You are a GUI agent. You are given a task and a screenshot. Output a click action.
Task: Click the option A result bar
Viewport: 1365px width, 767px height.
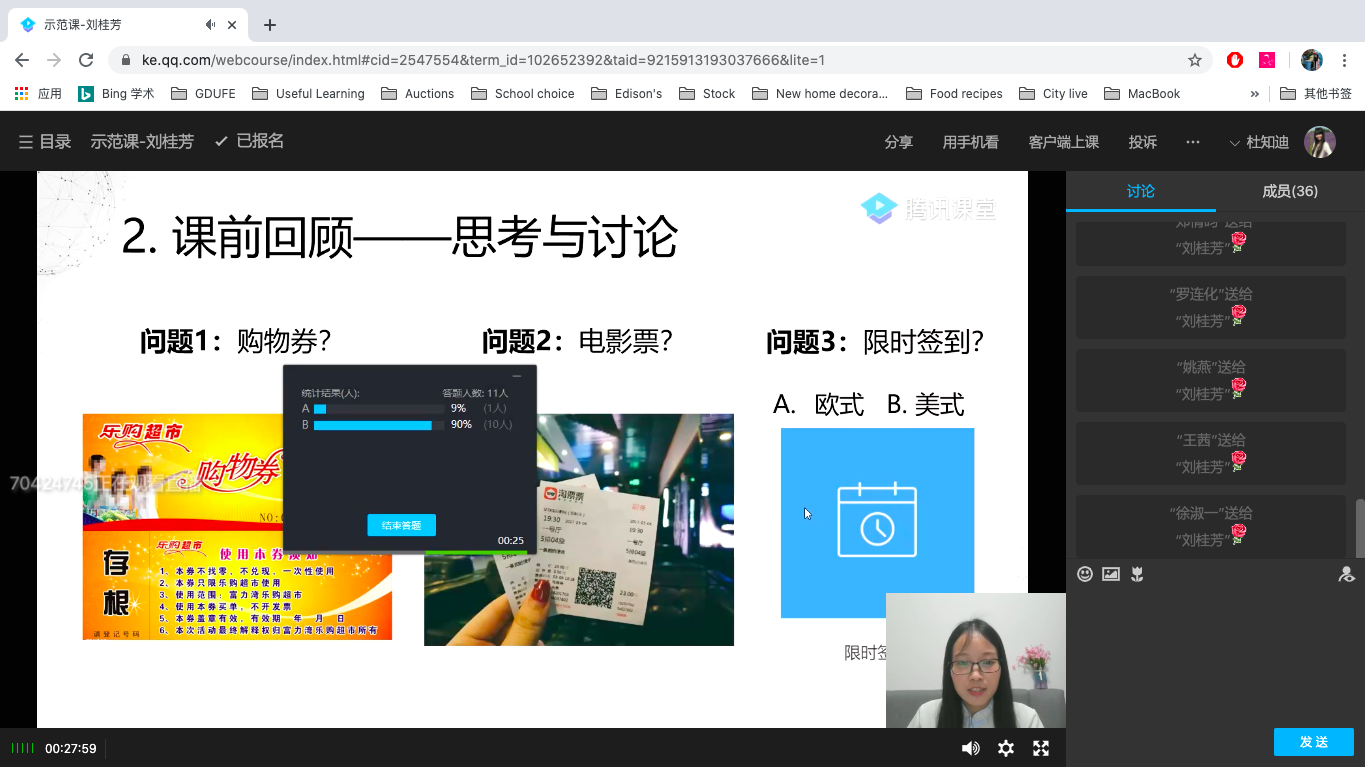pos(379,408)
